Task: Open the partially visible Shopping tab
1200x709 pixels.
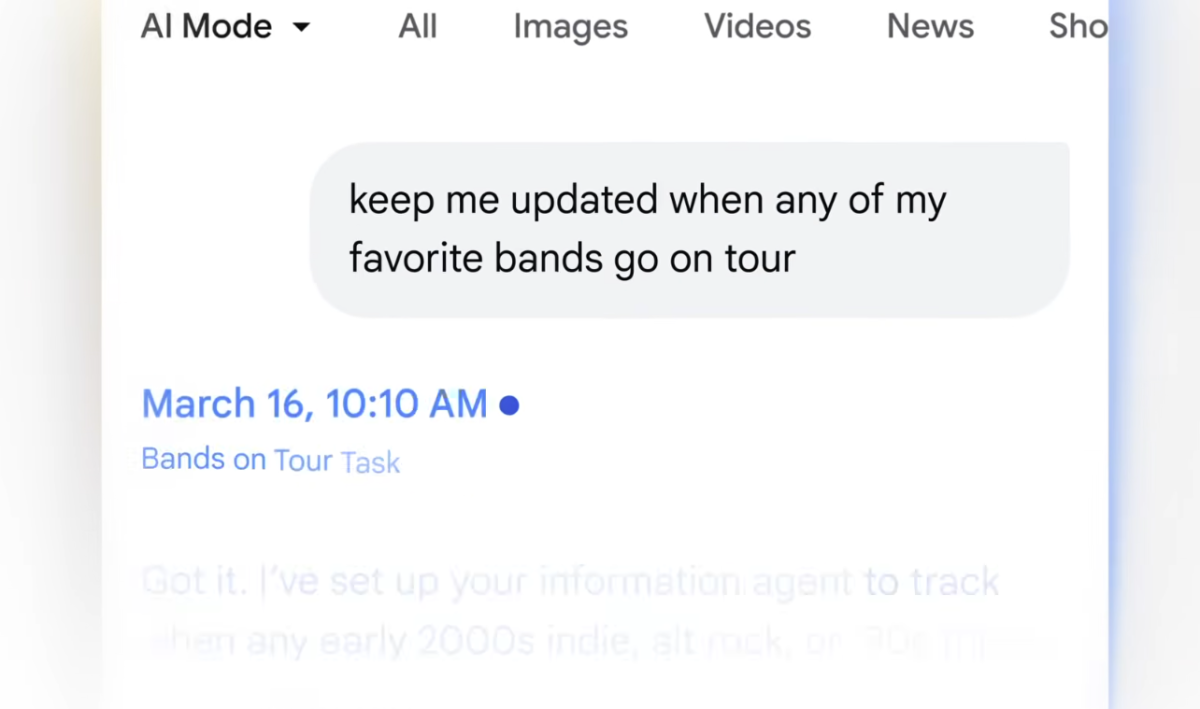Action: [x=1078, y=26]
